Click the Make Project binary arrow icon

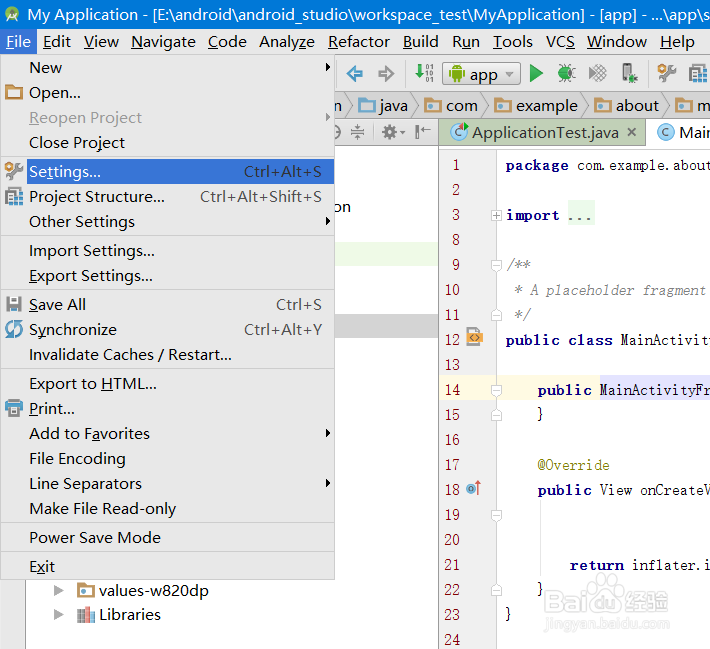(424, 73)
